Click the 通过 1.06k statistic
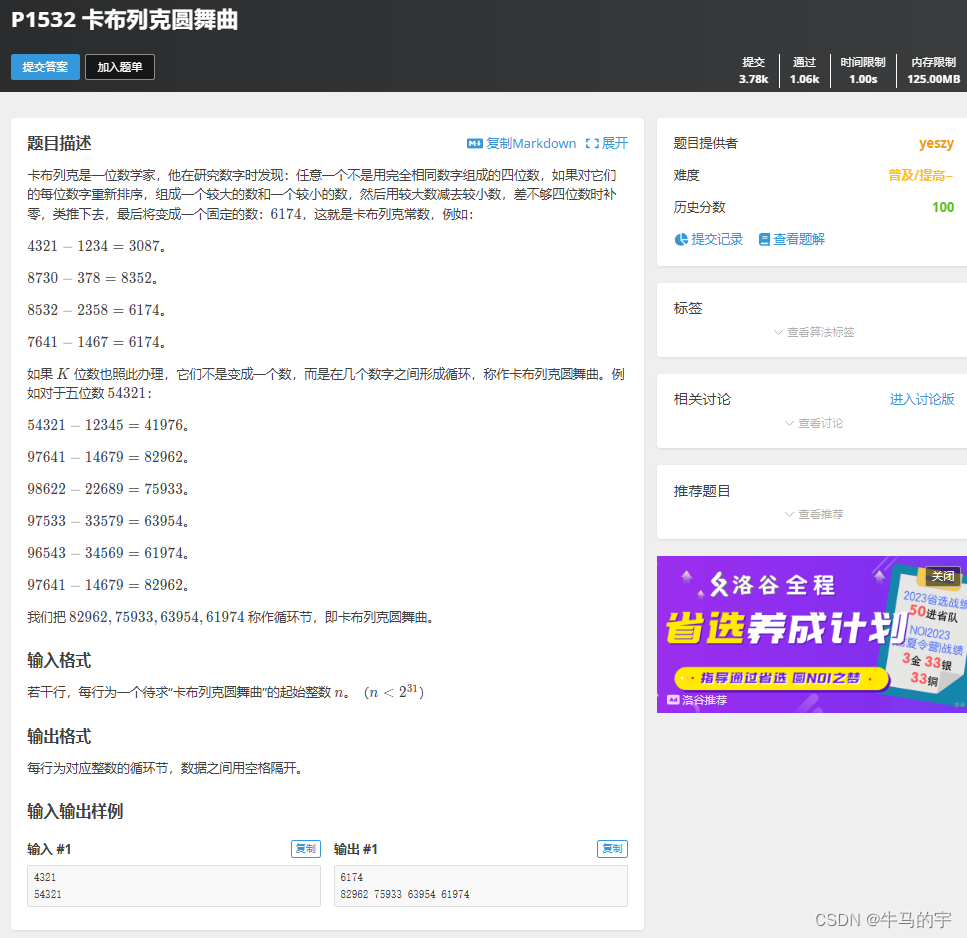 804,70
